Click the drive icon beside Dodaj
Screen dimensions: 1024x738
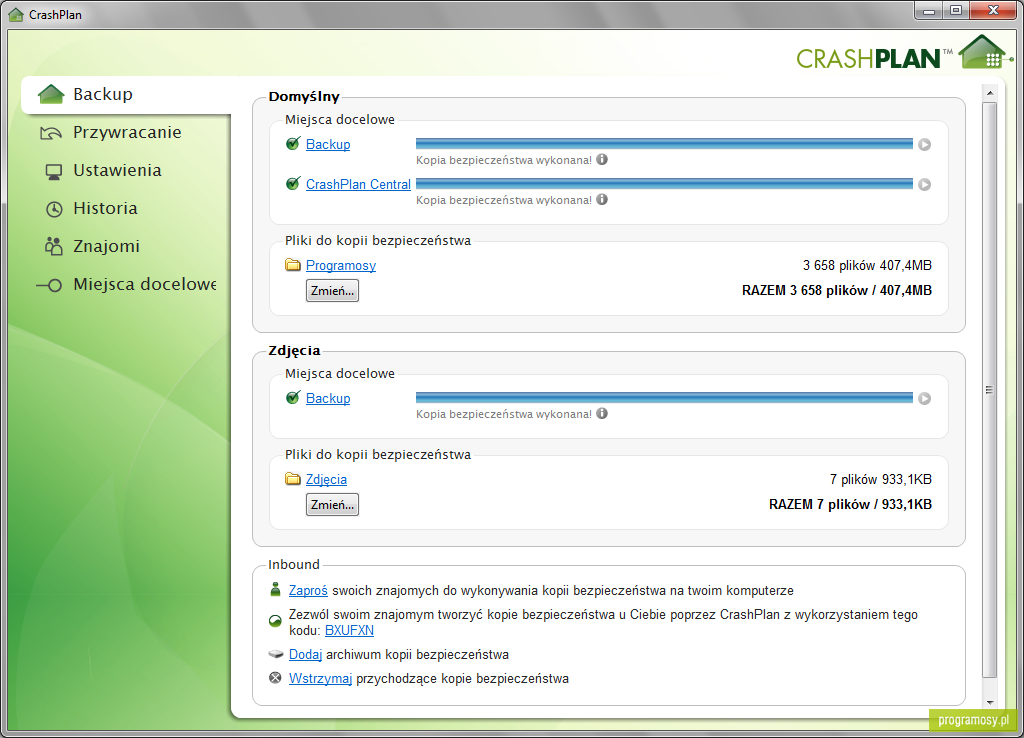pyautogui.click(x=276, y=654)
